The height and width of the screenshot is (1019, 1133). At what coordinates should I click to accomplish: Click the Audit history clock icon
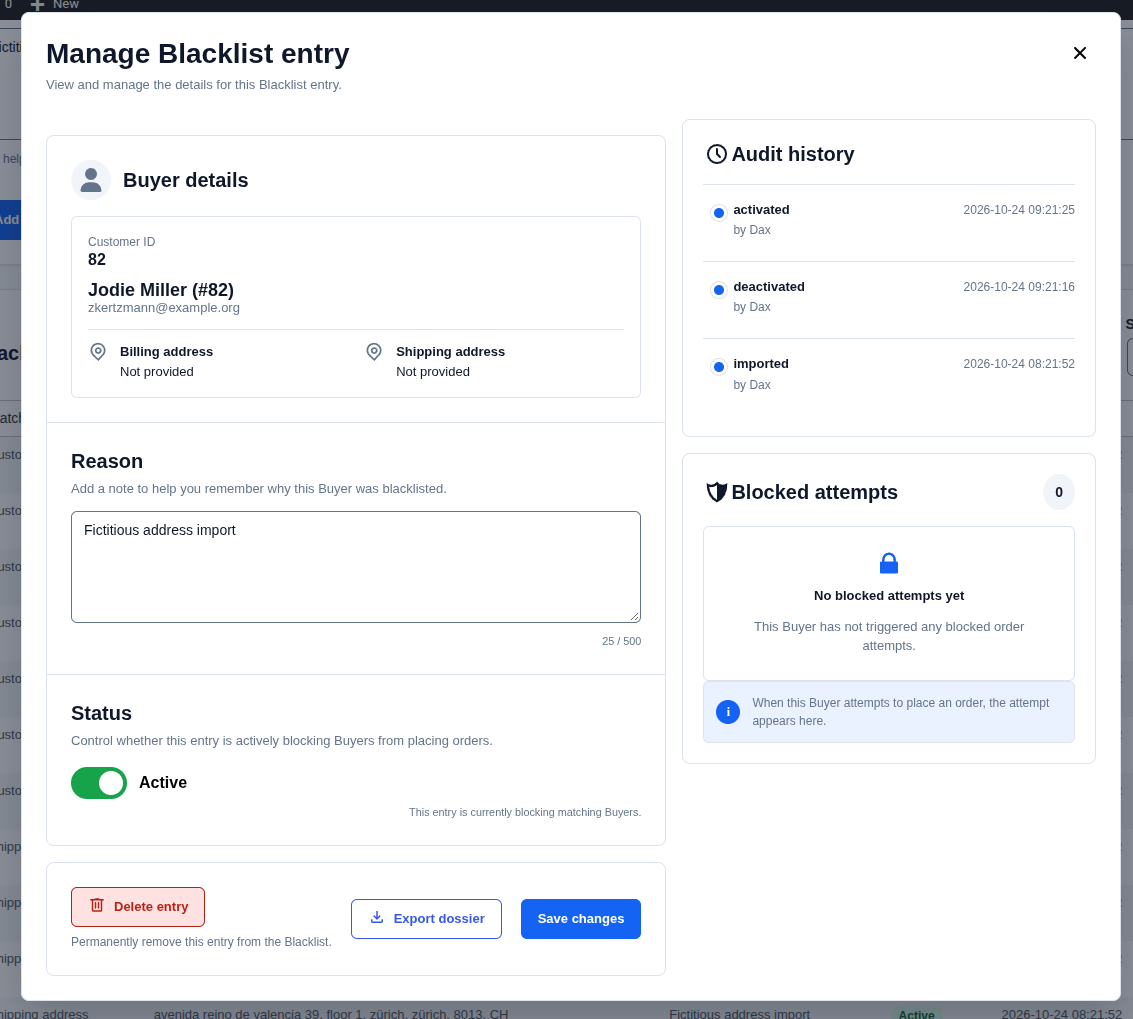click(716, 154)
